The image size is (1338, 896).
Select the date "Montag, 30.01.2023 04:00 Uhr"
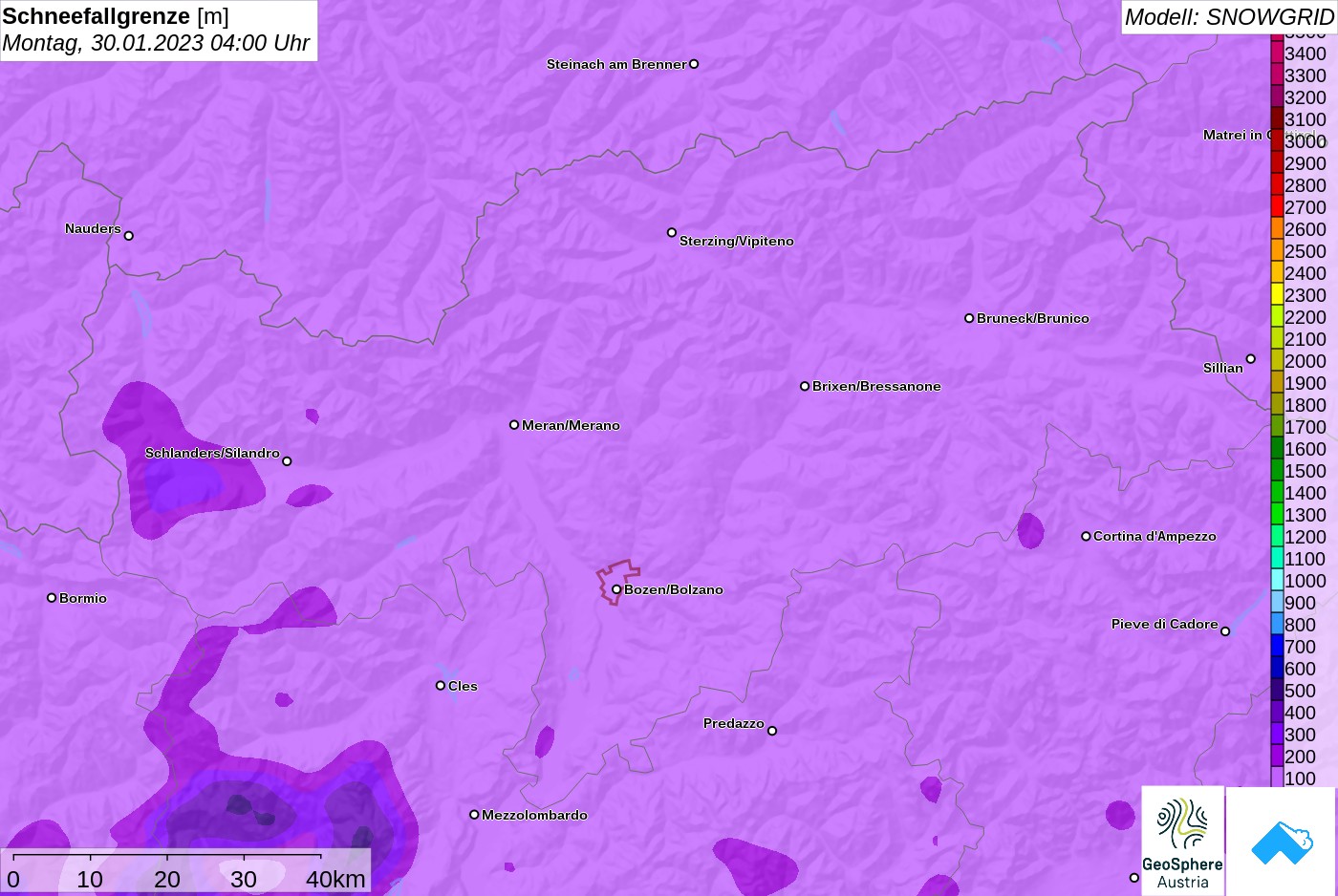coord(156,43)
